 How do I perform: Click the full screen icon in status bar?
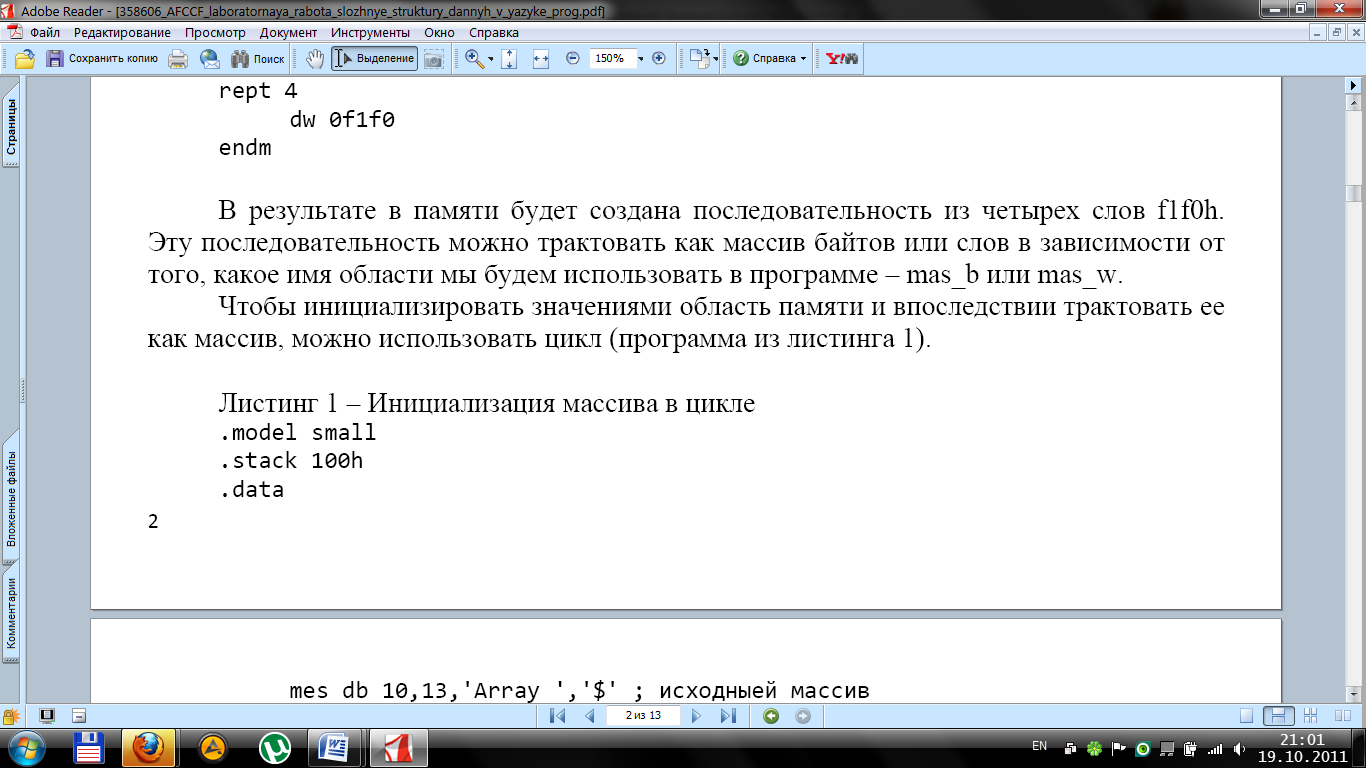pos(46,716)
